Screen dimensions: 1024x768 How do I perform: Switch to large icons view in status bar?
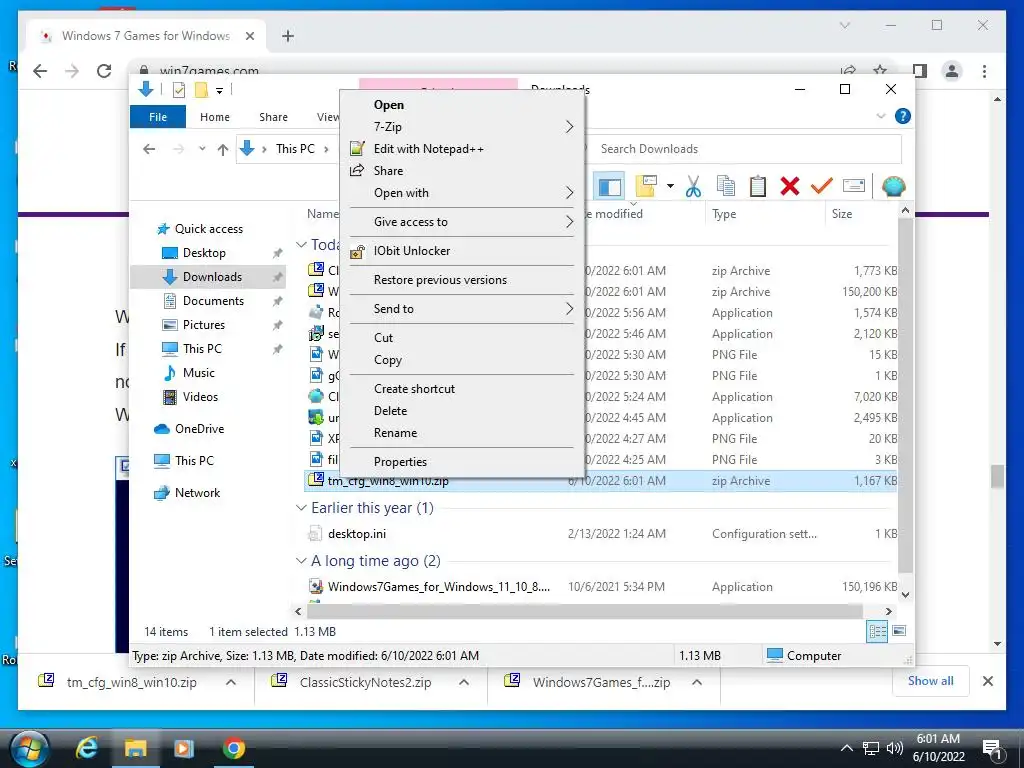899,631
